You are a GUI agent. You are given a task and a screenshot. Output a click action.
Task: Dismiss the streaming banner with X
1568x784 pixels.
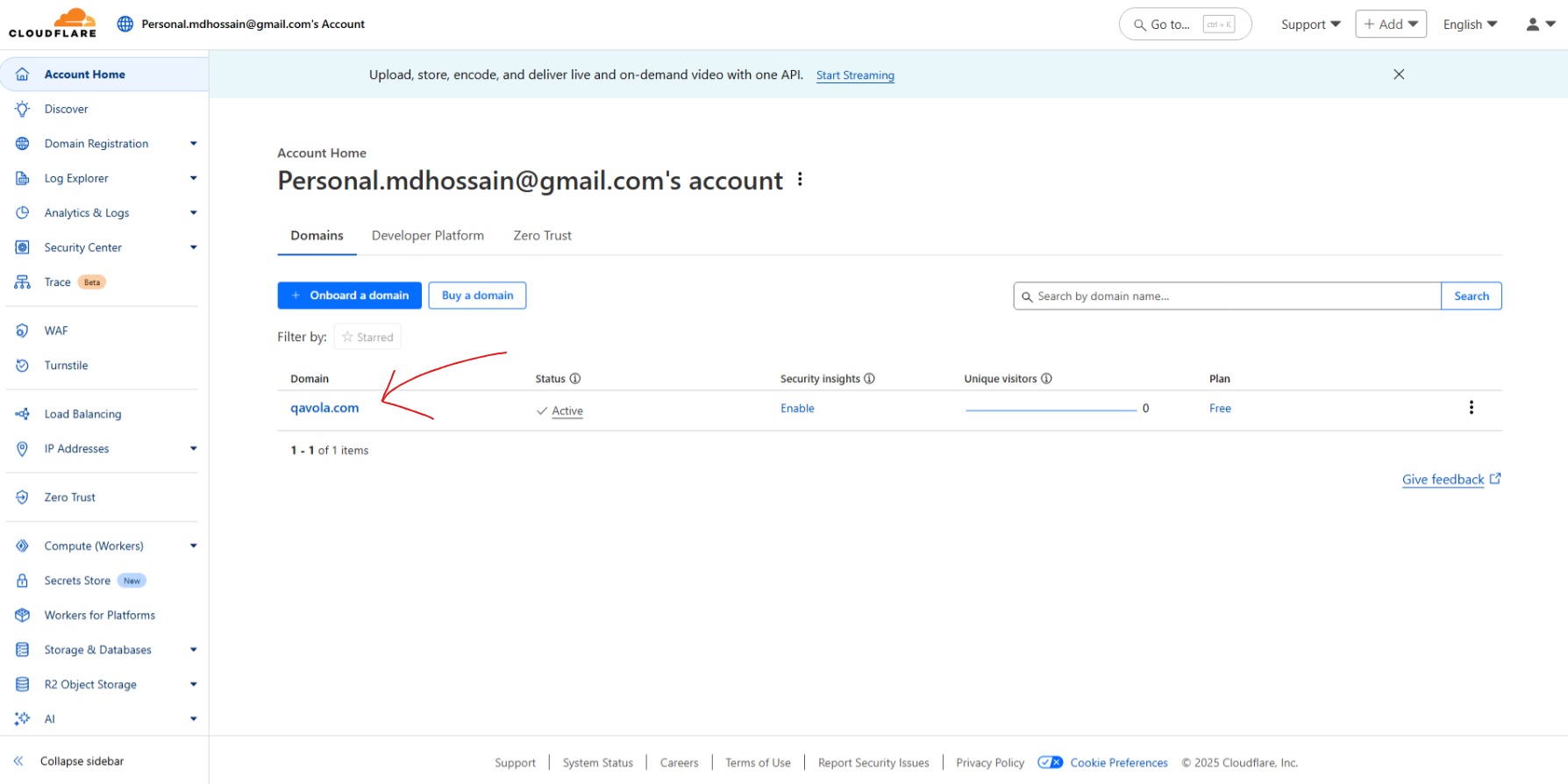tap(1399, 75)
